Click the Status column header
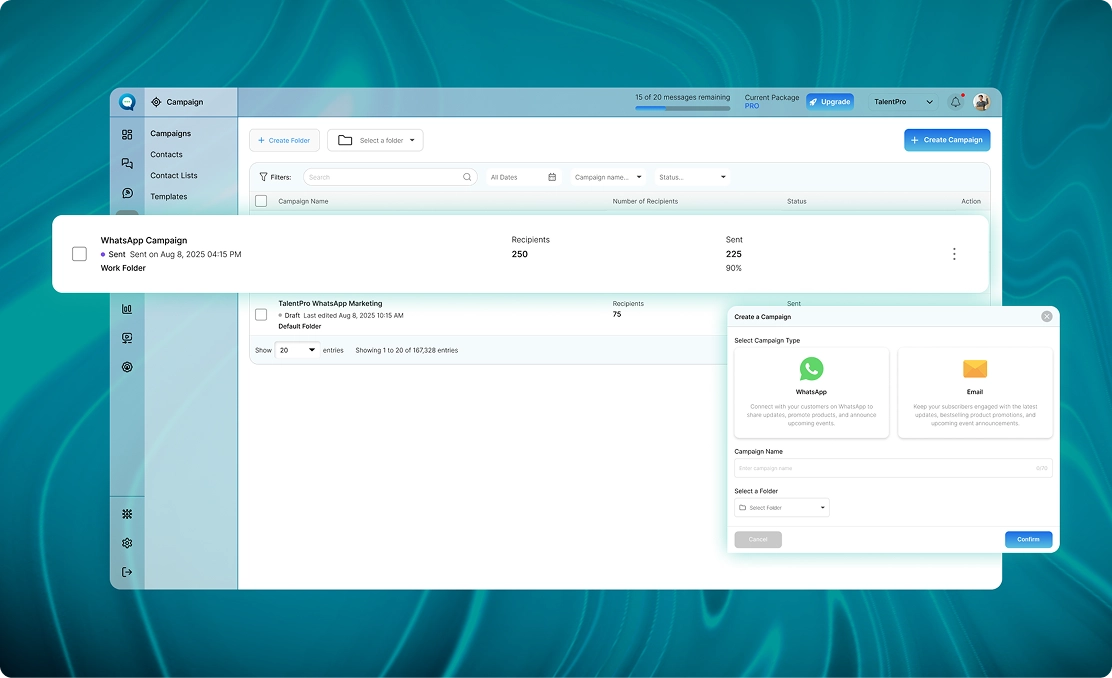The image size is (1112, 678). (796, 201)
